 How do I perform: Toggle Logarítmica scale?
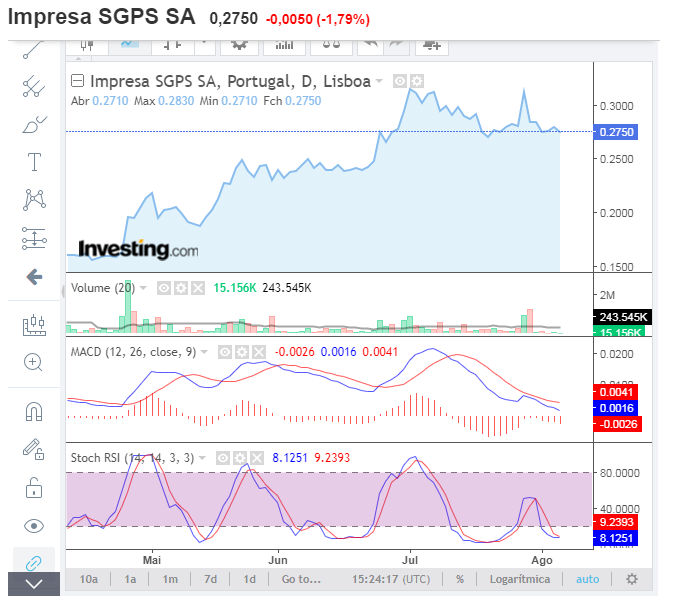(520, 579)
